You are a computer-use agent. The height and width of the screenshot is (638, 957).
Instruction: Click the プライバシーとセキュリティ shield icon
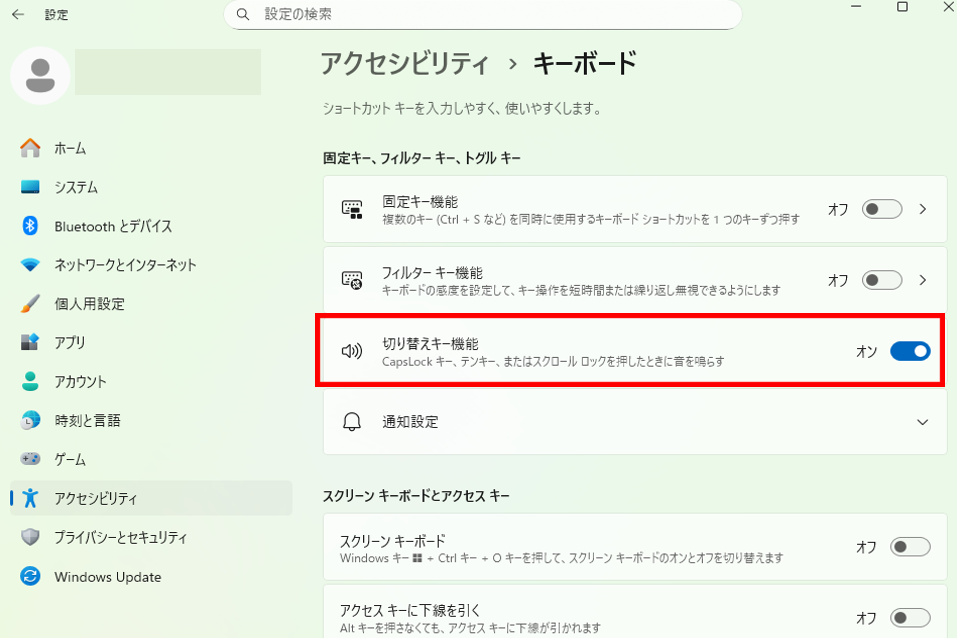(x=31, y=538)
